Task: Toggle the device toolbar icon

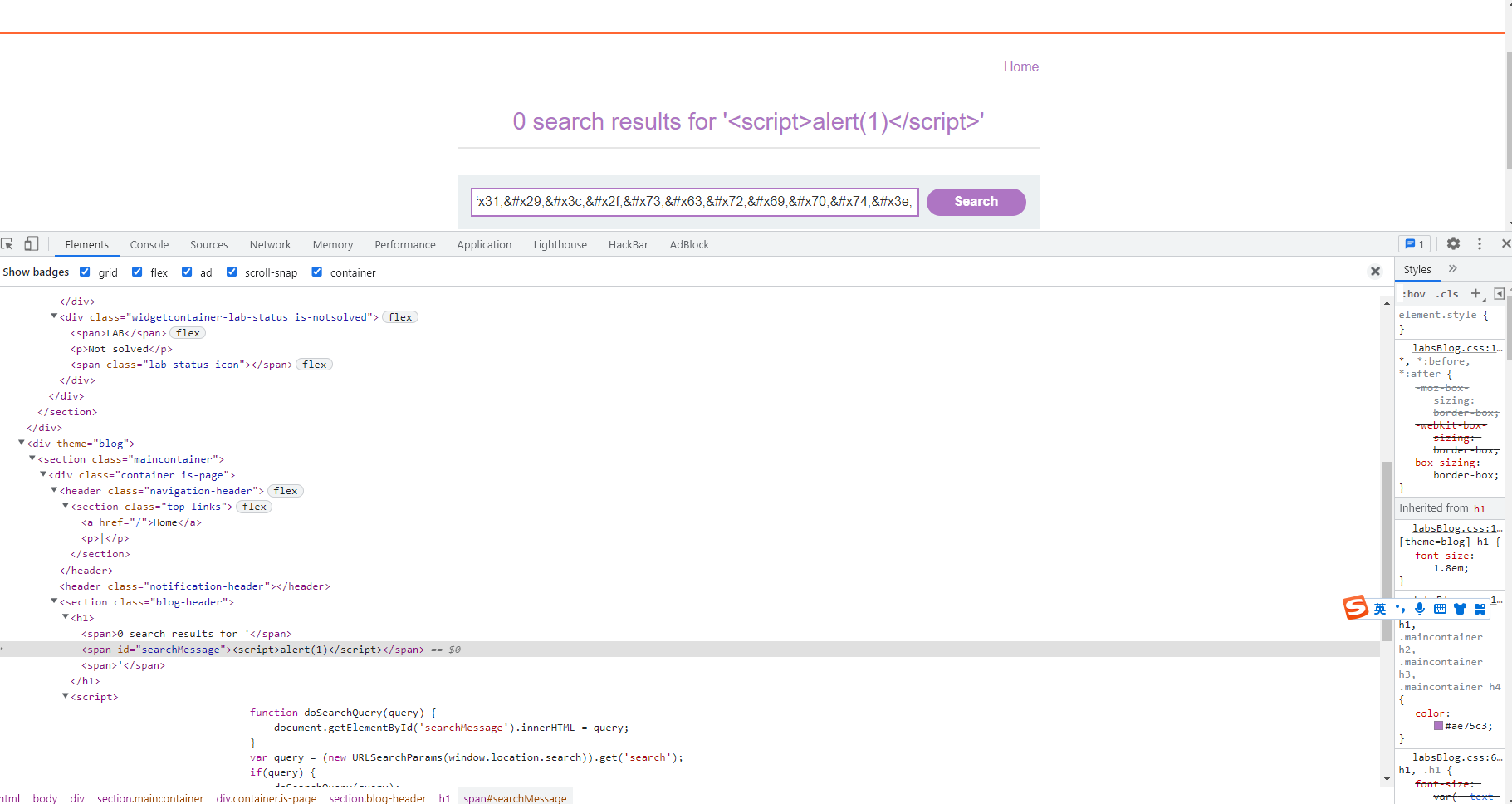Action: pyautogui.click(x=31, y=243)
